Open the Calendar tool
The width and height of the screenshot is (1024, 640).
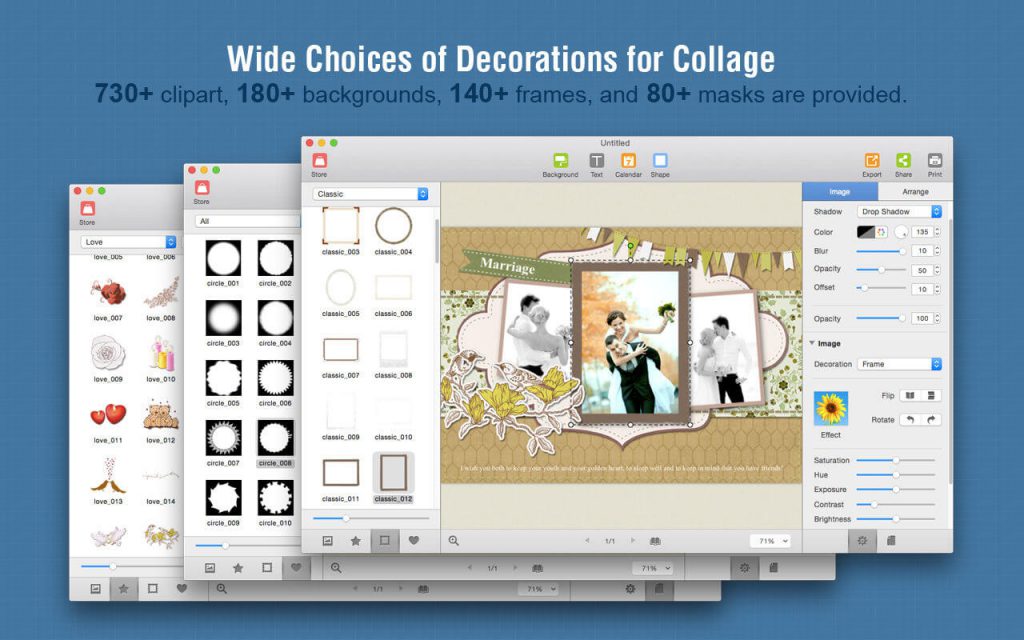click(x=628, y=163)
